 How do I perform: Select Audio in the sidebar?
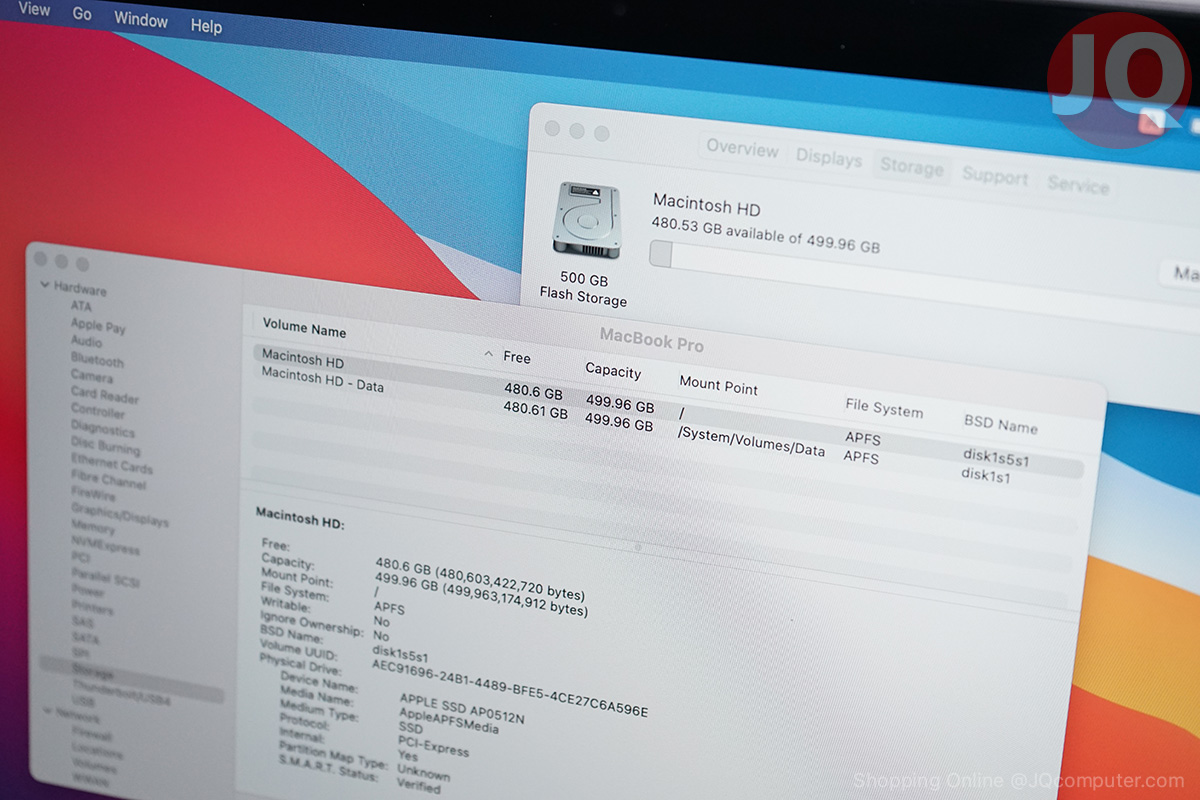(86, 342)
